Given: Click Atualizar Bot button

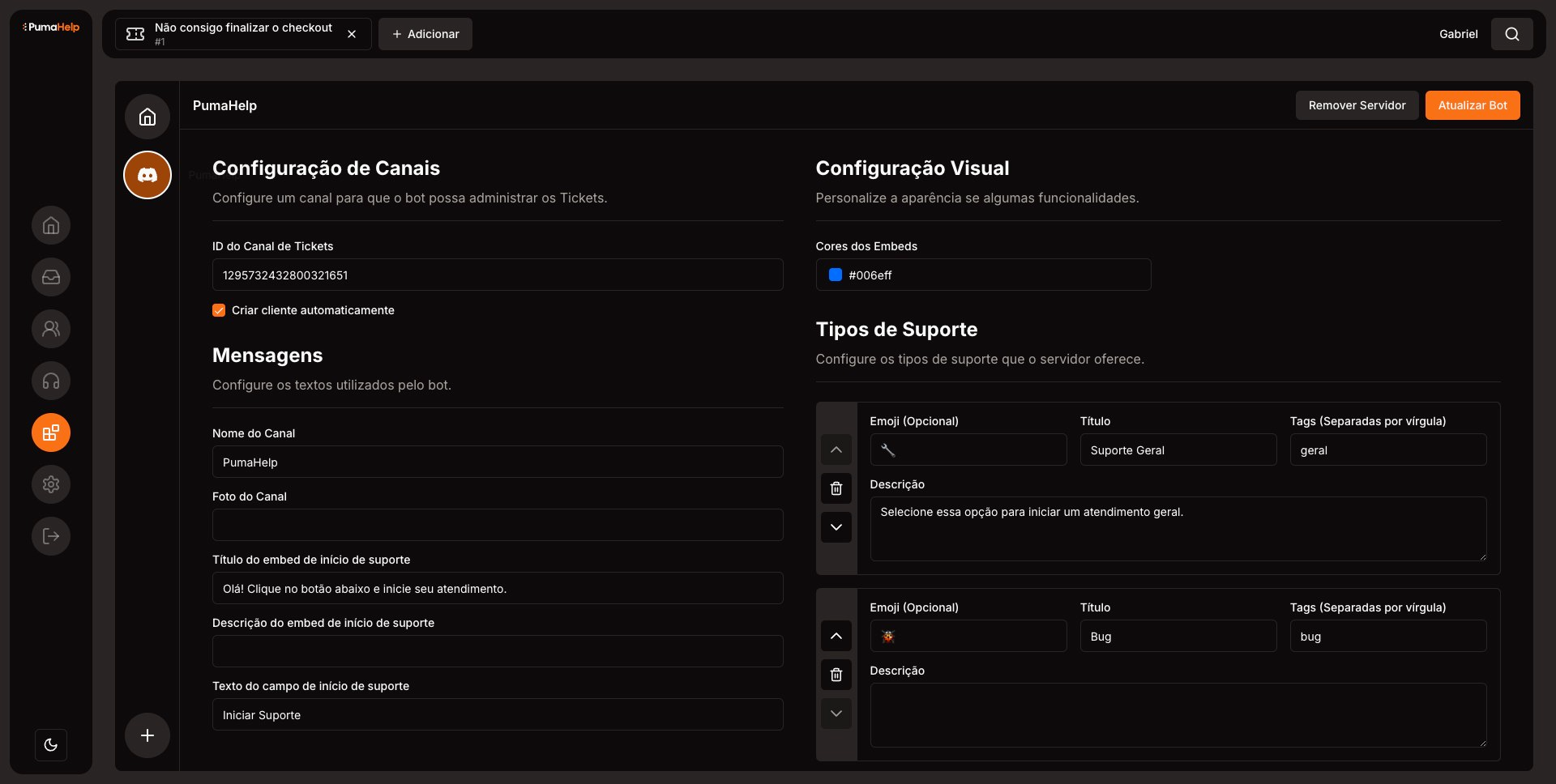Looking at the screenshot, I should (x=1473, y=105).
